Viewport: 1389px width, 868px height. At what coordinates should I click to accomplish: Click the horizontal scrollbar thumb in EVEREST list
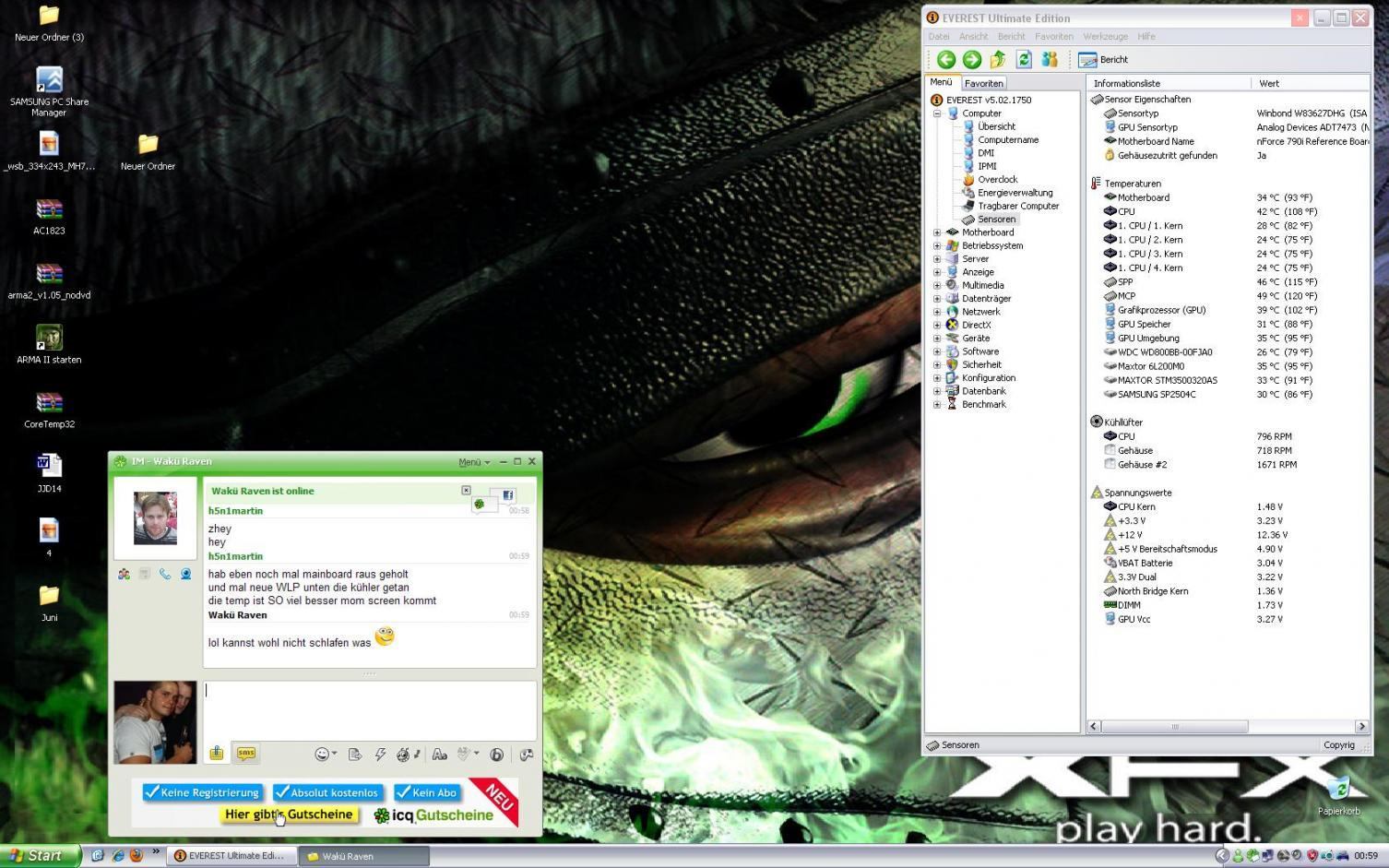(1174, 727)
